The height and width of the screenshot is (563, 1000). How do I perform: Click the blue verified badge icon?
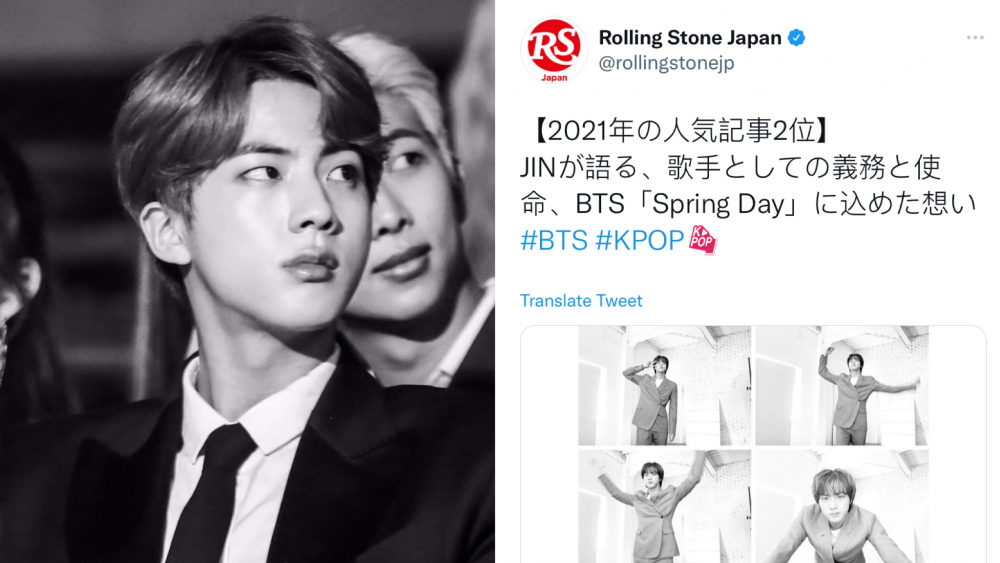click(x=796, y=38)
